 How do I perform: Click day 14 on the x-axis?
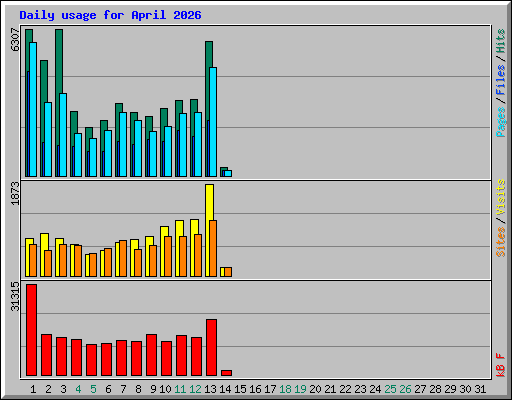225,389
